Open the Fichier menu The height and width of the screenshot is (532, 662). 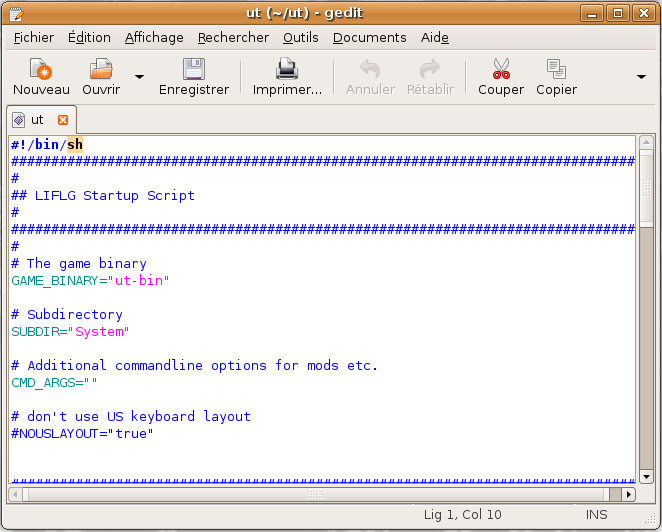[34, 37]
